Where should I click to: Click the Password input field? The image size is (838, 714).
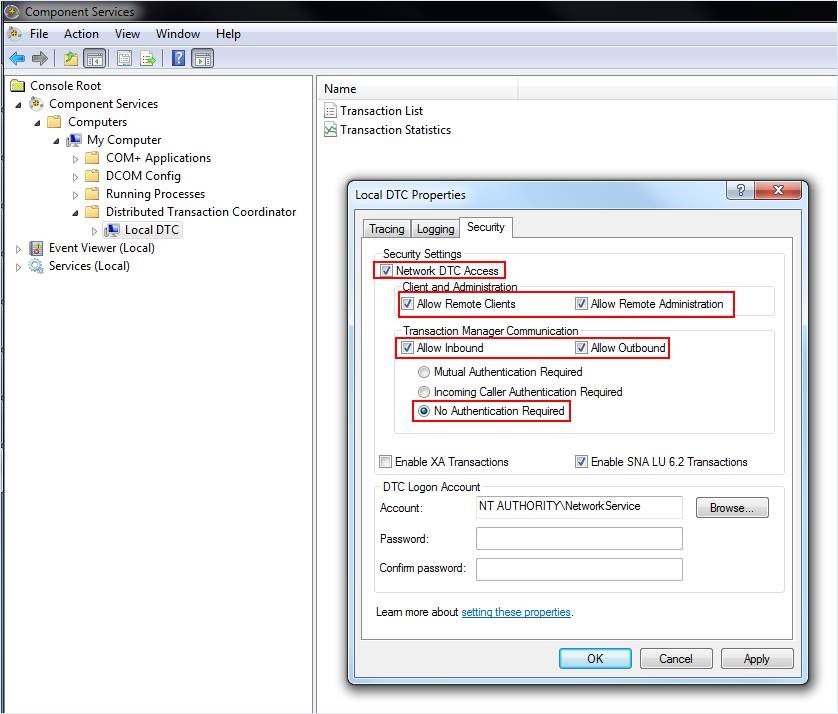(579, 539)
